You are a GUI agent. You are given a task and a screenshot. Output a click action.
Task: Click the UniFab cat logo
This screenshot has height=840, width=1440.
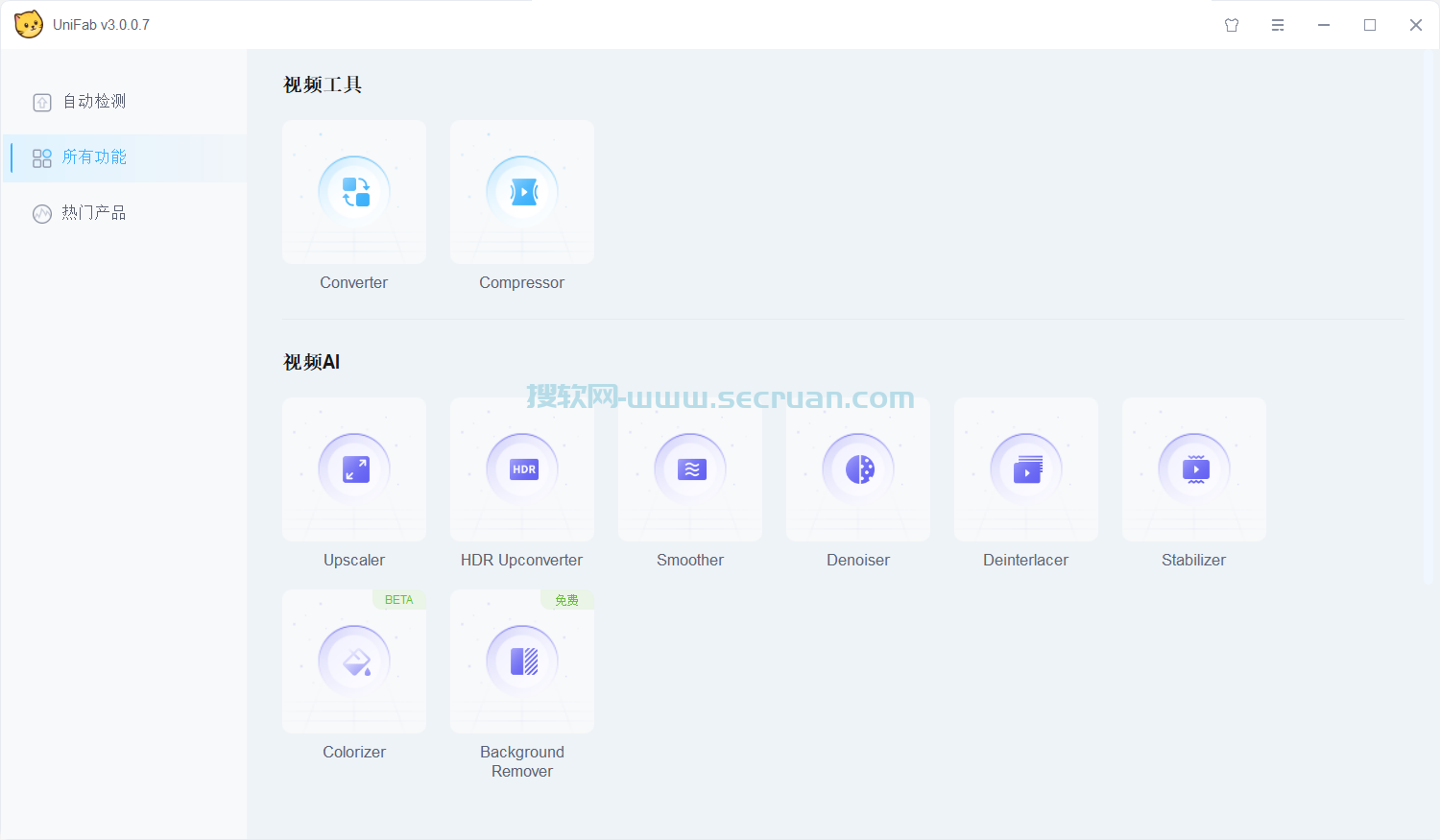point(29,24)
